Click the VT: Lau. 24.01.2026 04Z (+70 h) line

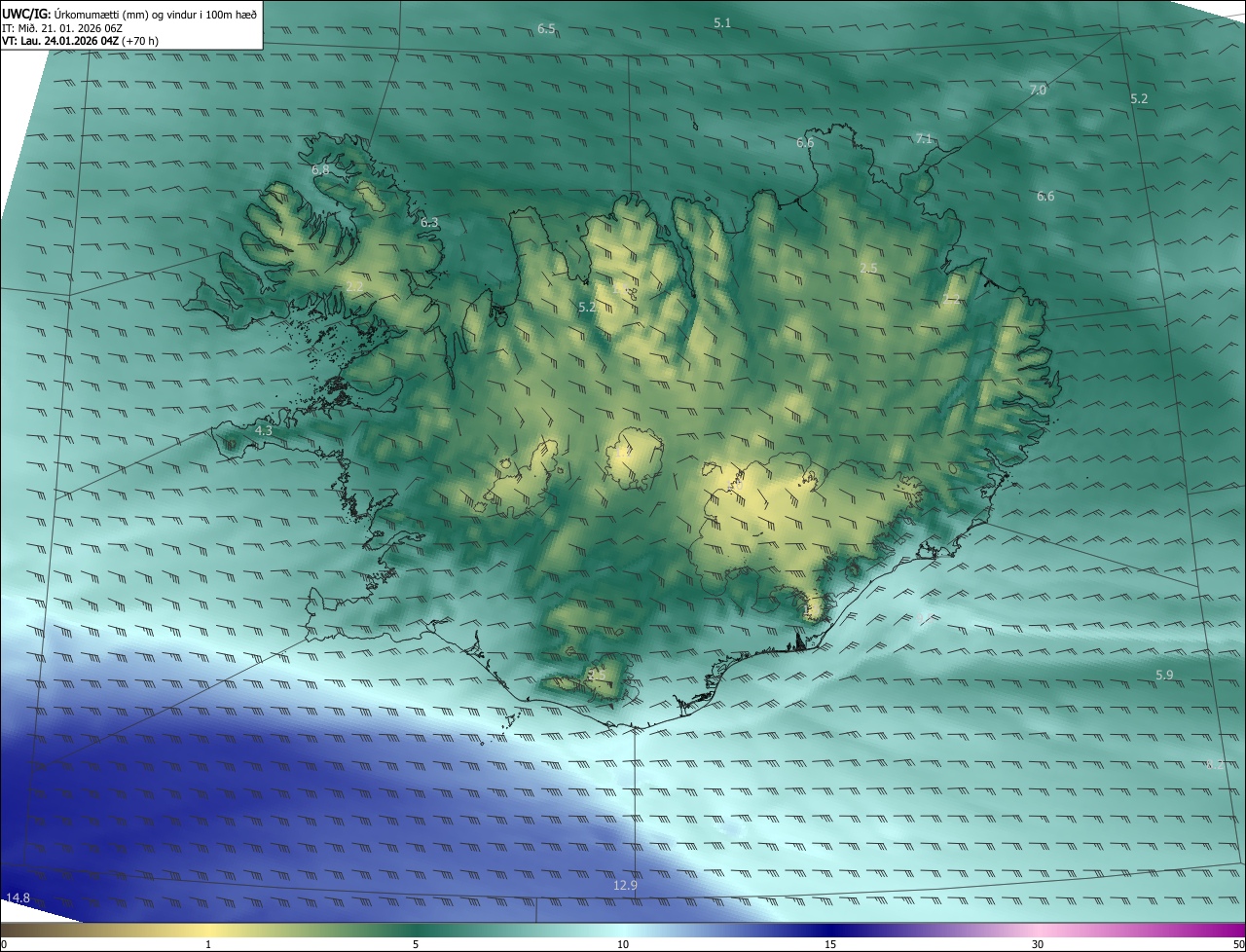pyautogui.click(x=81, y=41)
